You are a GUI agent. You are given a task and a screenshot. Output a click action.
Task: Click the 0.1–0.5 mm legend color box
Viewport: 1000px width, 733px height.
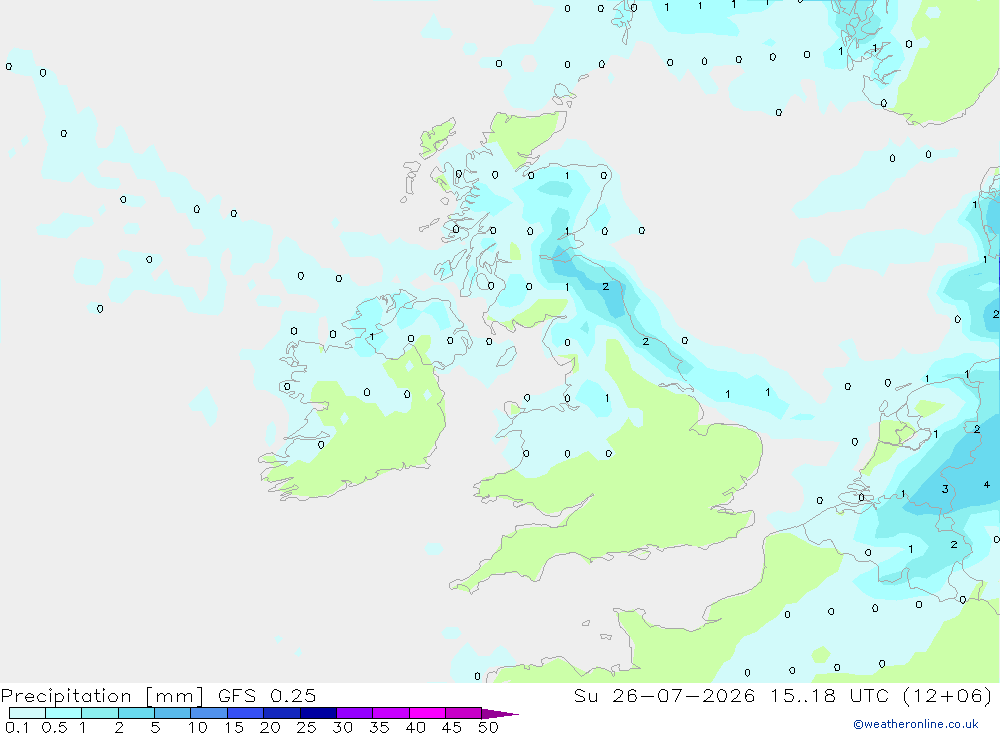coord(27,713)
